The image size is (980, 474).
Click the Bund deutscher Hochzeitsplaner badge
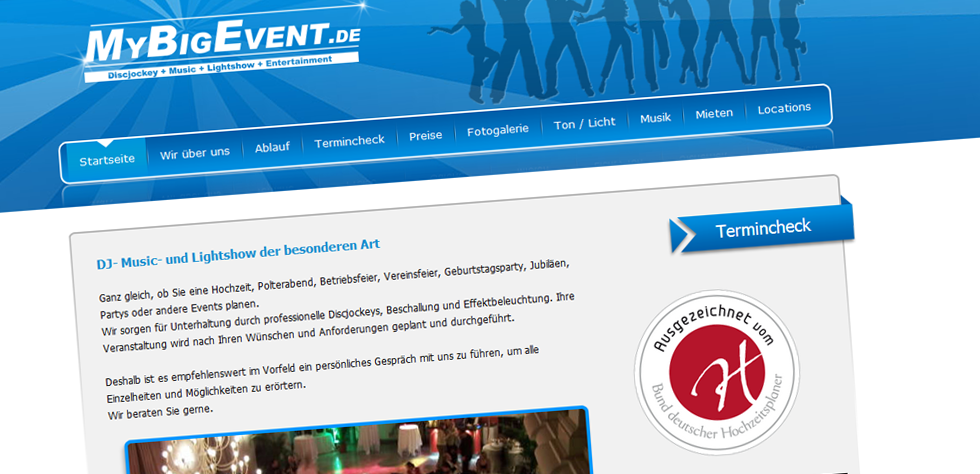click(x=716, y=371)
